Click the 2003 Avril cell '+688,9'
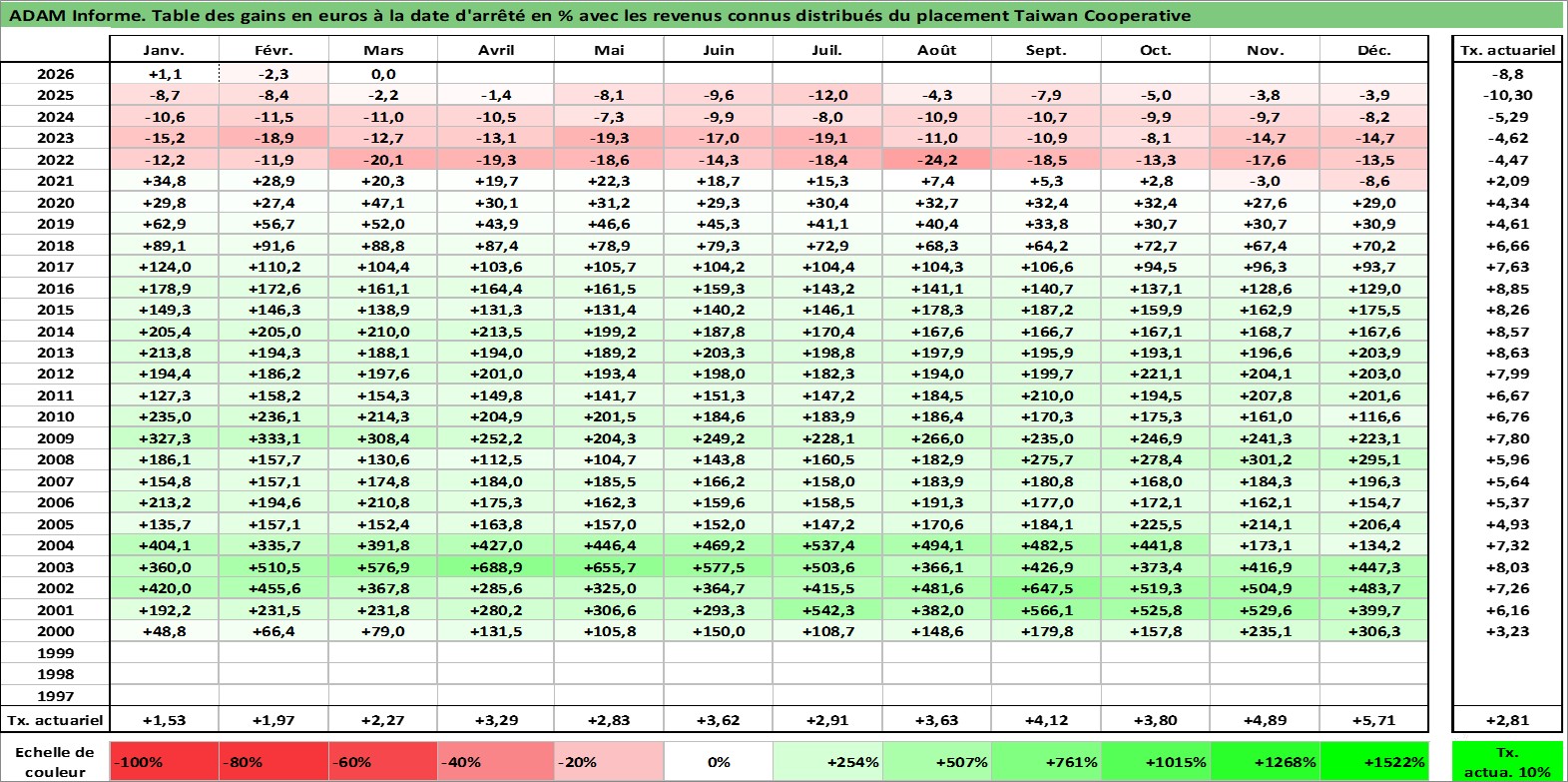 (496, 567)
